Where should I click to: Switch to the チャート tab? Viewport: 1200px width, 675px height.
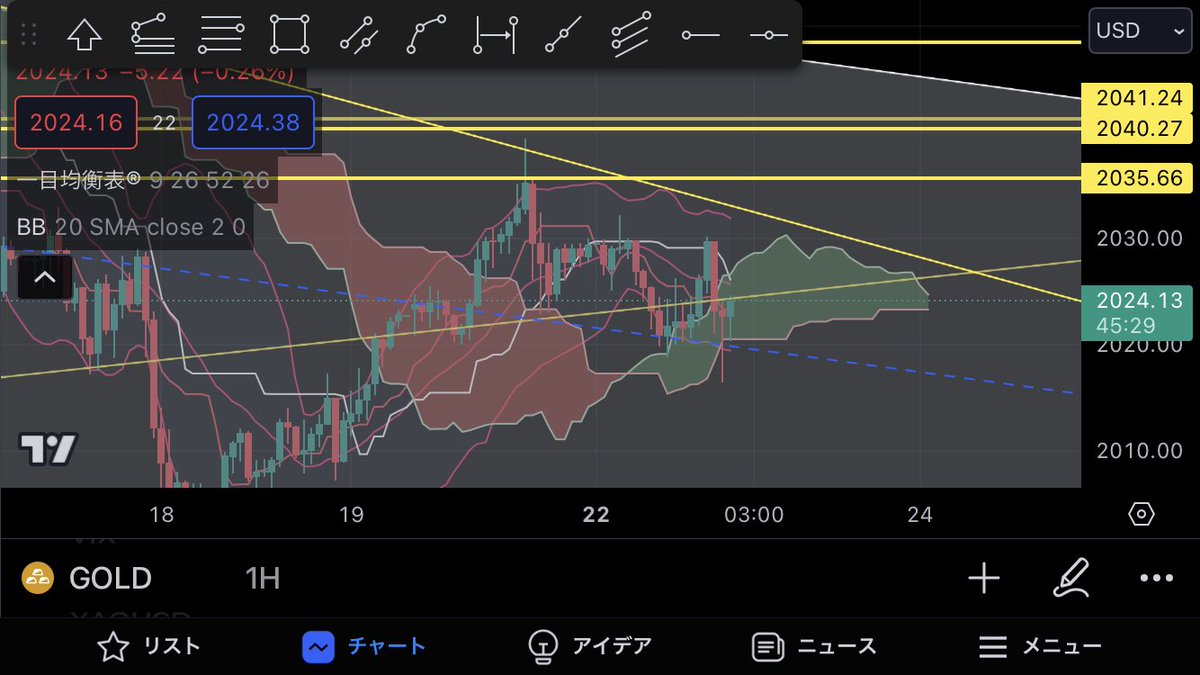(x=364, y=647)
